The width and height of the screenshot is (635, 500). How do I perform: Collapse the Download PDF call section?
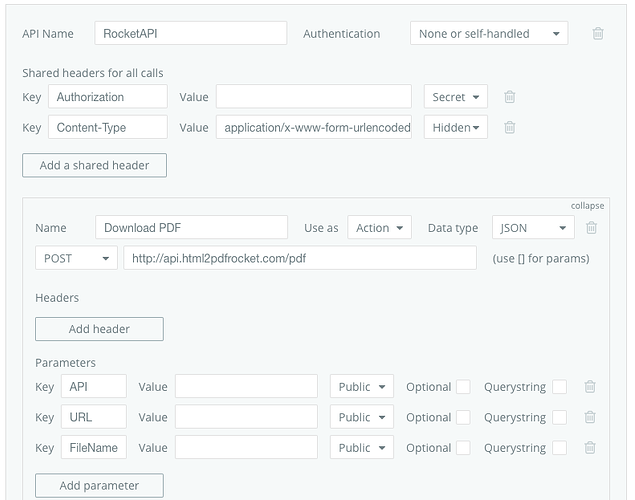pos(587,205)
